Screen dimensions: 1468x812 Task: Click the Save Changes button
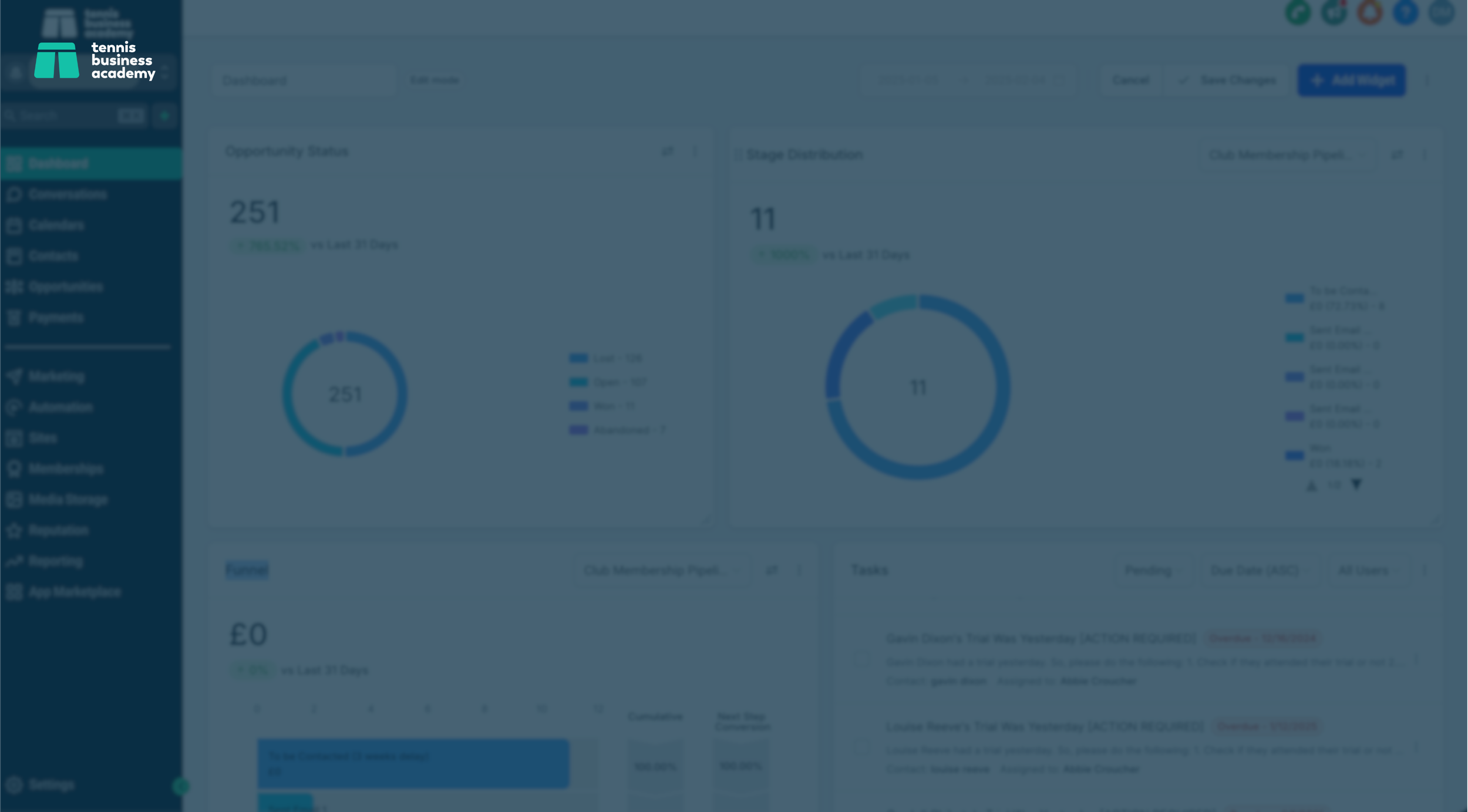[1228, 80]
